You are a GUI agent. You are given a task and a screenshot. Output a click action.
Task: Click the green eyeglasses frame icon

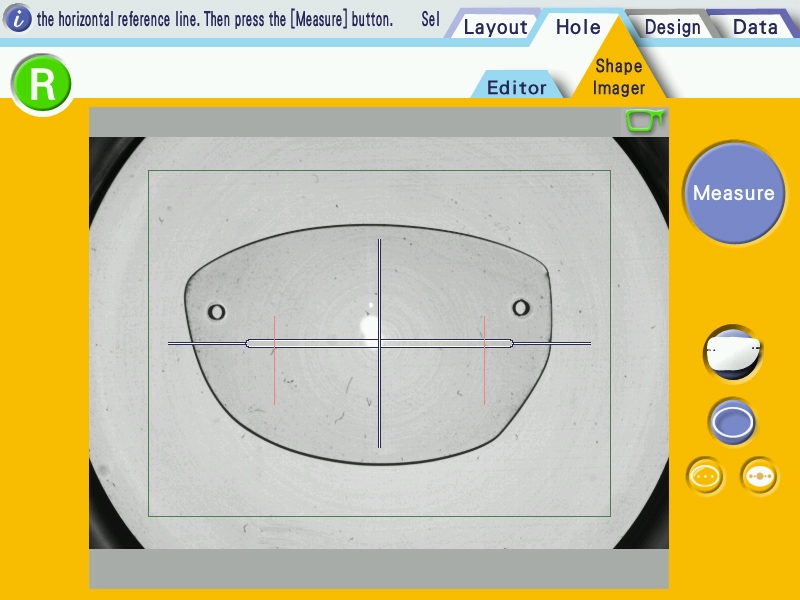coord(644,121)
